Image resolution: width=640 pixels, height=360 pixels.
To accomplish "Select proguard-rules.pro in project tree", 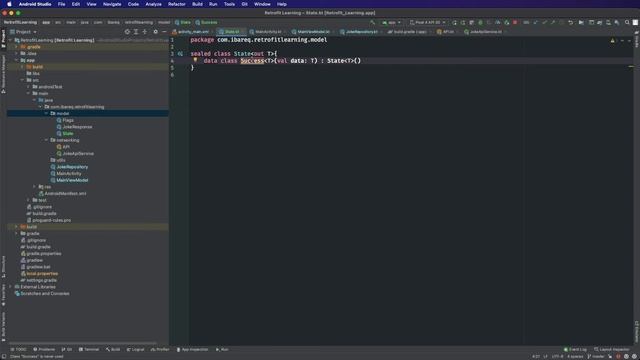I will tap(51, 220).
